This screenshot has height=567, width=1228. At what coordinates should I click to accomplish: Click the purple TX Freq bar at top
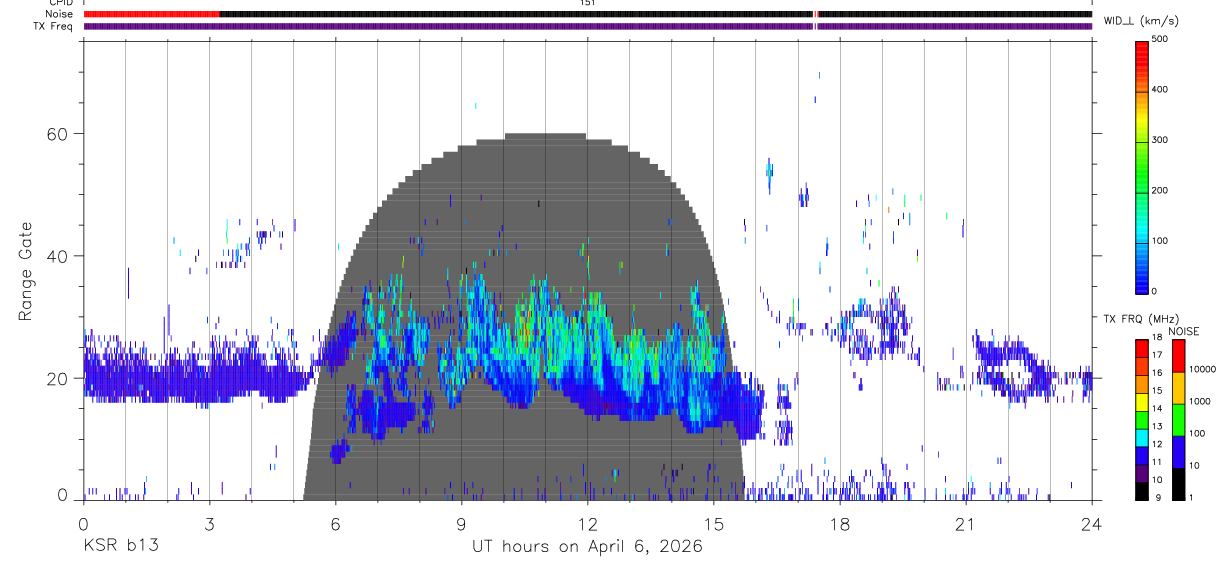pos(588,26)
